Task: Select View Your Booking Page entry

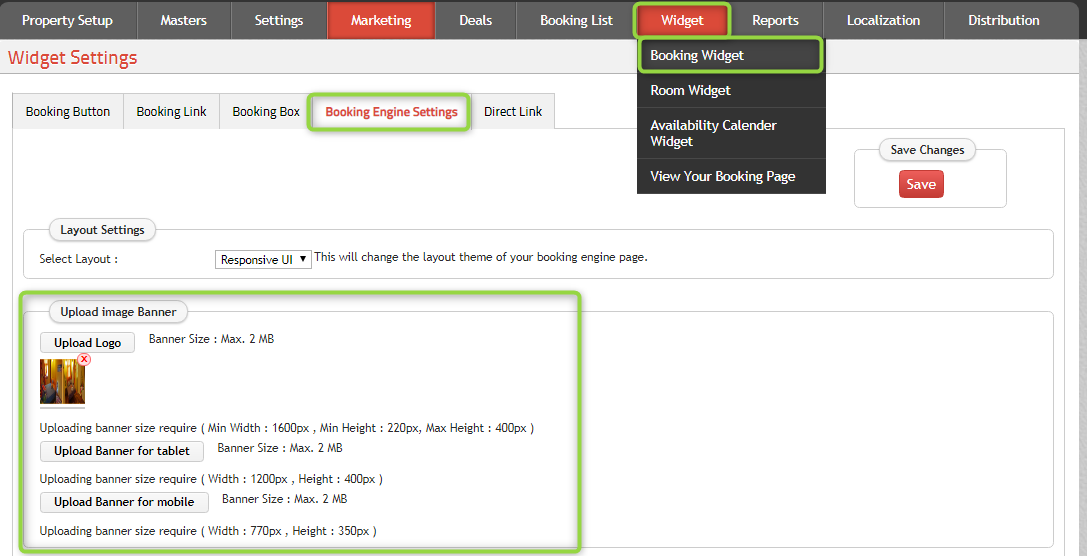Action: click(731, 176)
